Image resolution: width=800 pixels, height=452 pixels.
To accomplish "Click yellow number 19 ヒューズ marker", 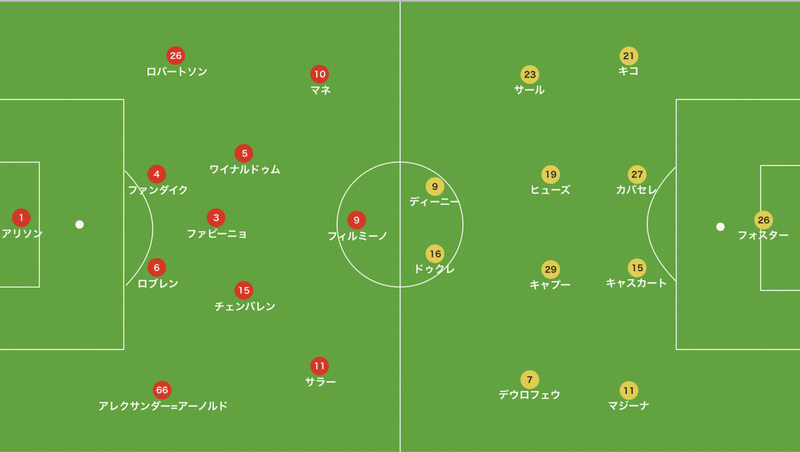I will (x=550, y=174).
